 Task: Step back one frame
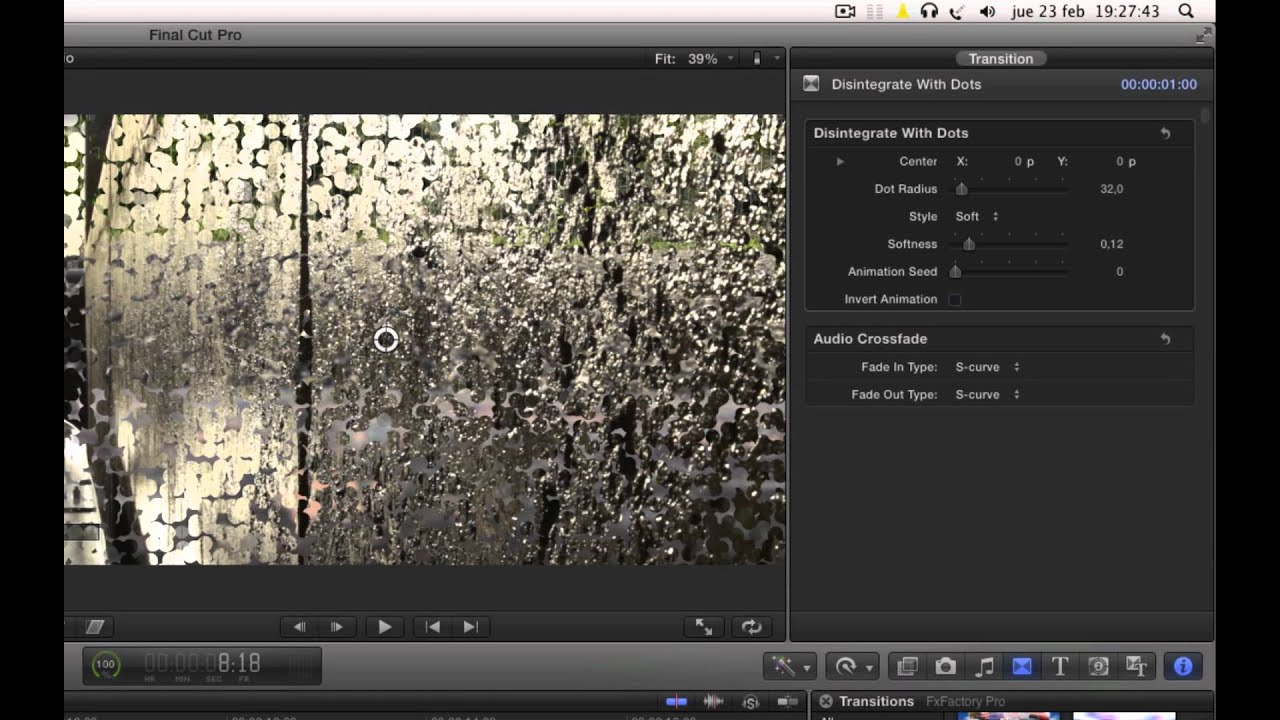click(x=299, y=627)
